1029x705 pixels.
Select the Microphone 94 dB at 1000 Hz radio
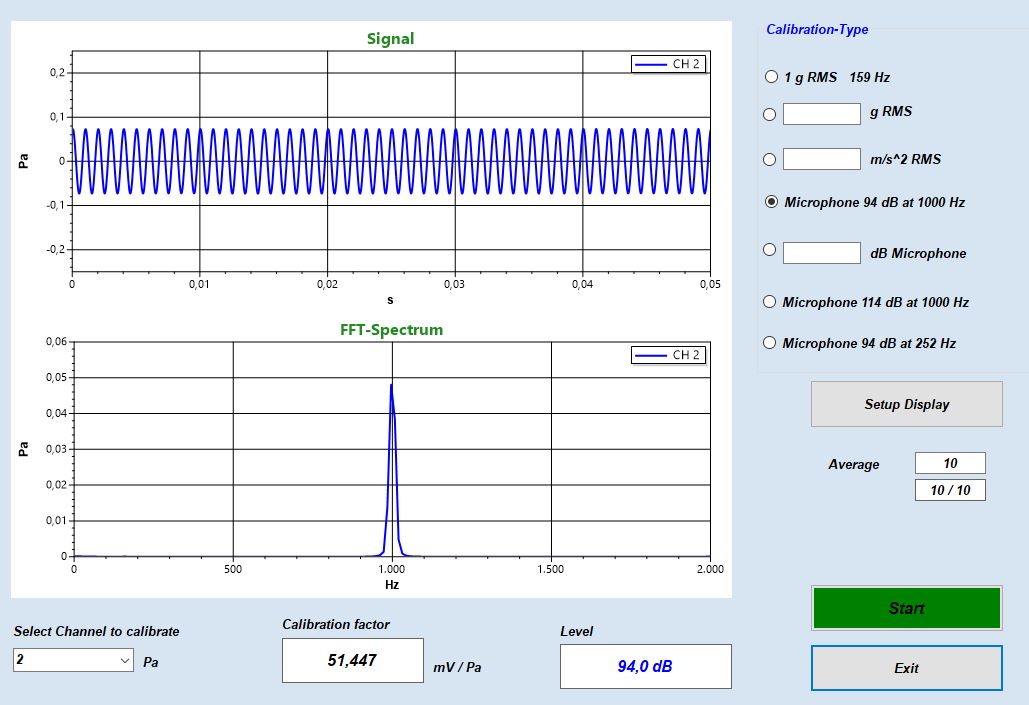point(770,202)
